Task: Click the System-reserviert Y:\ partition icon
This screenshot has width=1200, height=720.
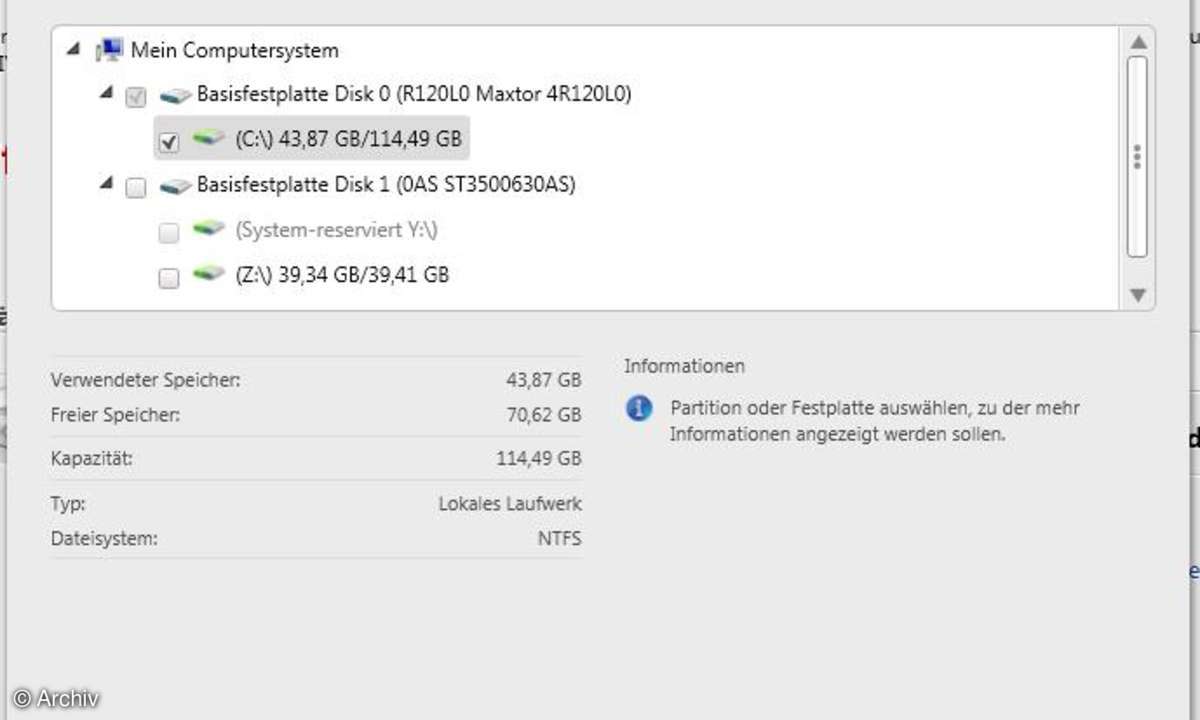Action: coord(209,230)
